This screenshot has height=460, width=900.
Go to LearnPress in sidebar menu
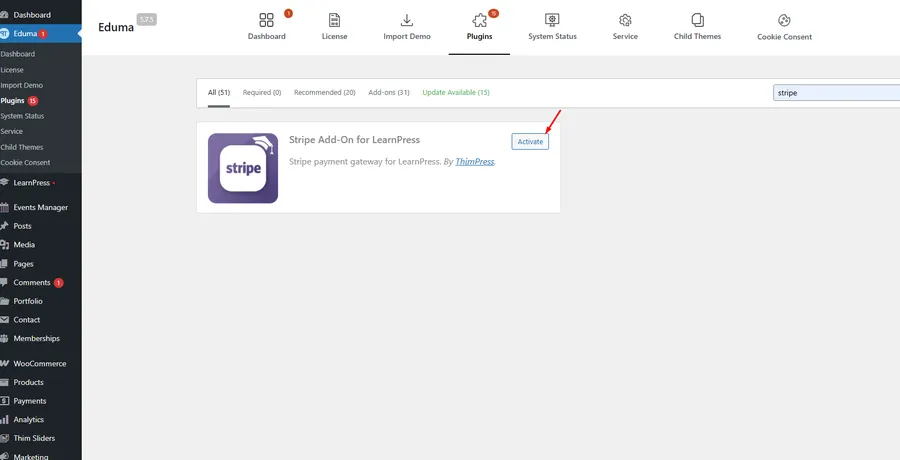pyautogui.click(x=32, y=183)
